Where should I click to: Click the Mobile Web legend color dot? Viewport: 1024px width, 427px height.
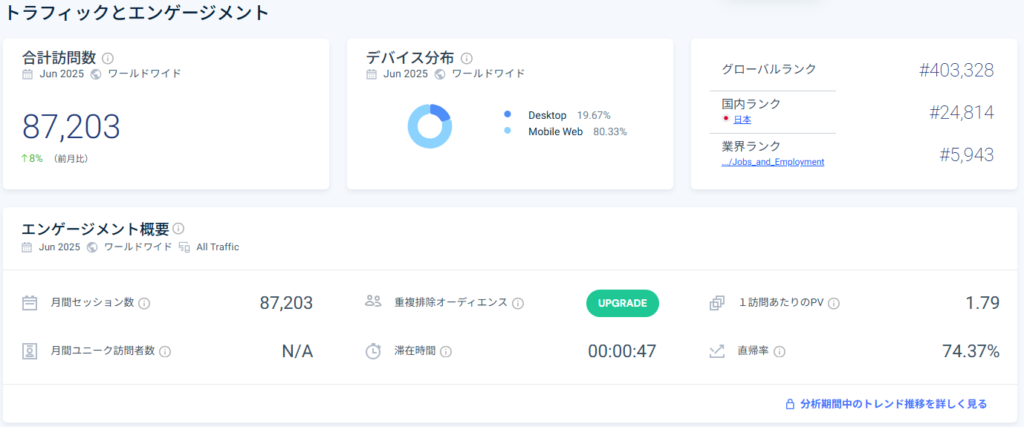507,131
